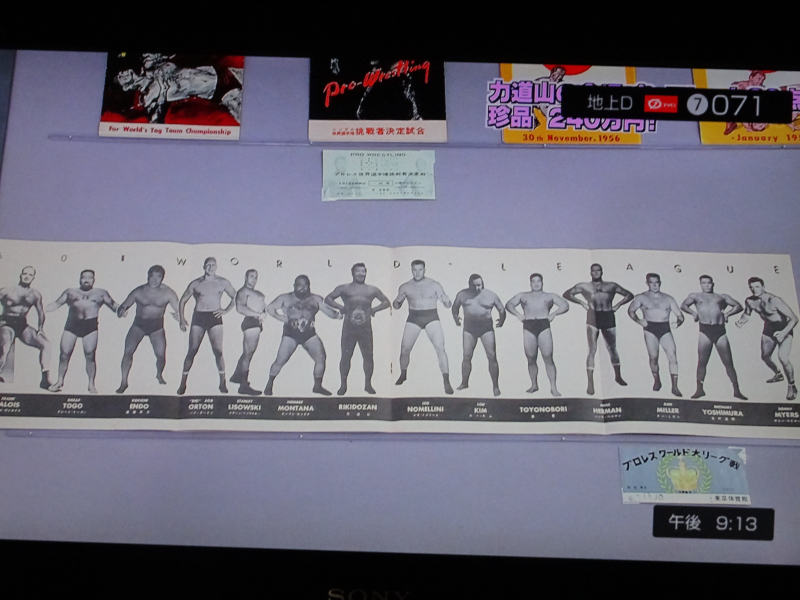Select the Orton wrestler photo

pyautogui.click(x=207, y=325)
